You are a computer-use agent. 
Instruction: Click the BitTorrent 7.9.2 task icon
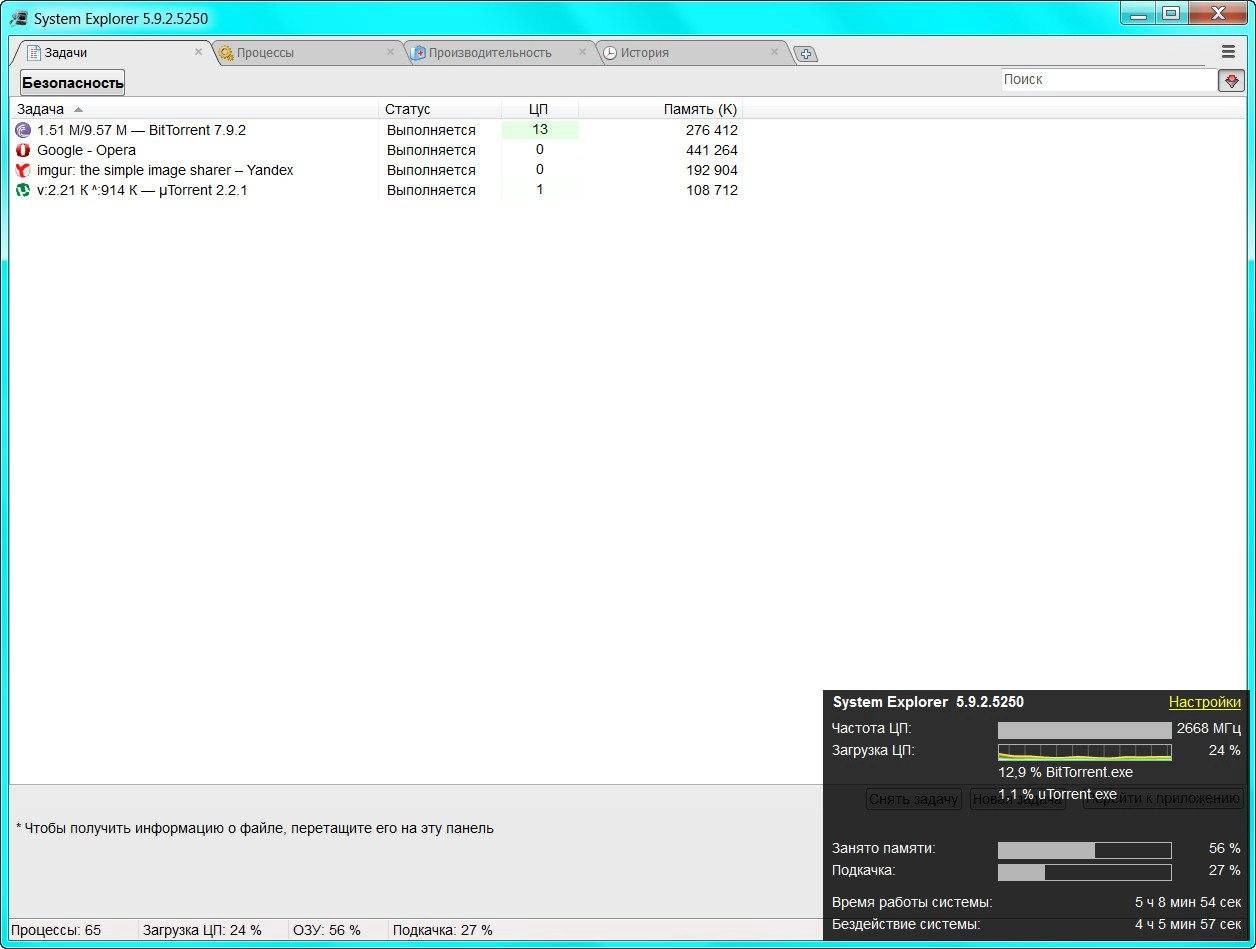23,130
